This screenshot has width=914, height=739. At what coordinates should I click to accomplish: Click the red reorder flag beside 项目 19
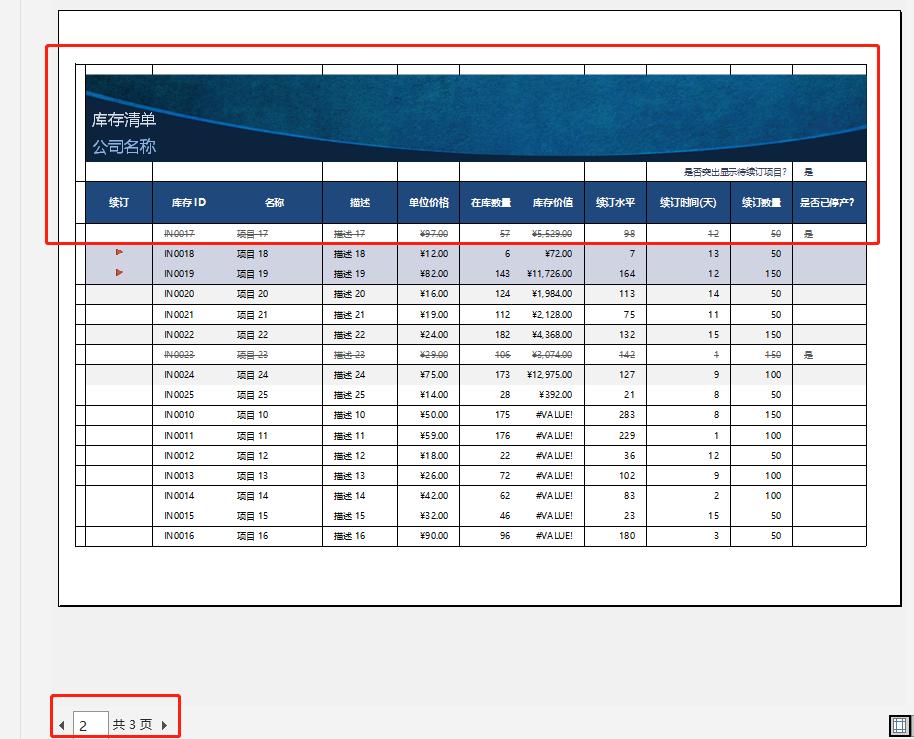(x=119, y=273)
